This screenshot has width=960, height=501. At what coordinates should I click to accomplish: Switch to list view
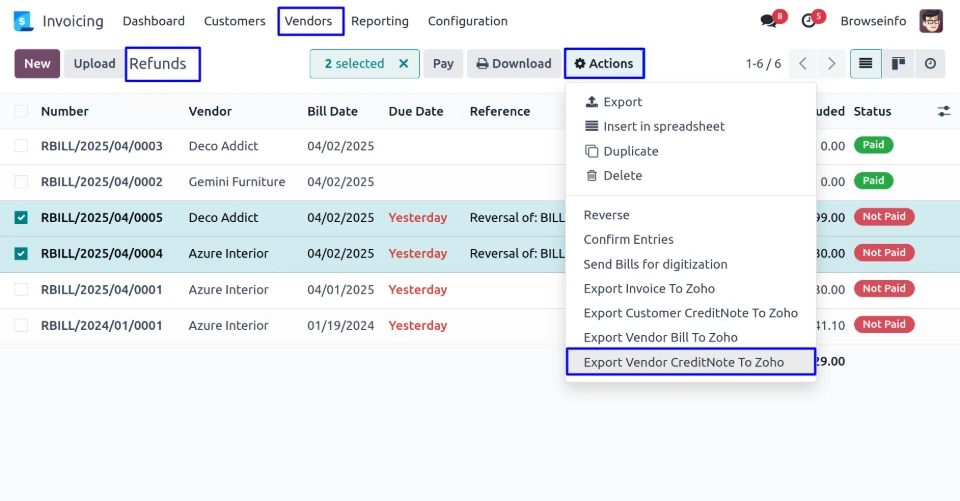tap(865, 64)
